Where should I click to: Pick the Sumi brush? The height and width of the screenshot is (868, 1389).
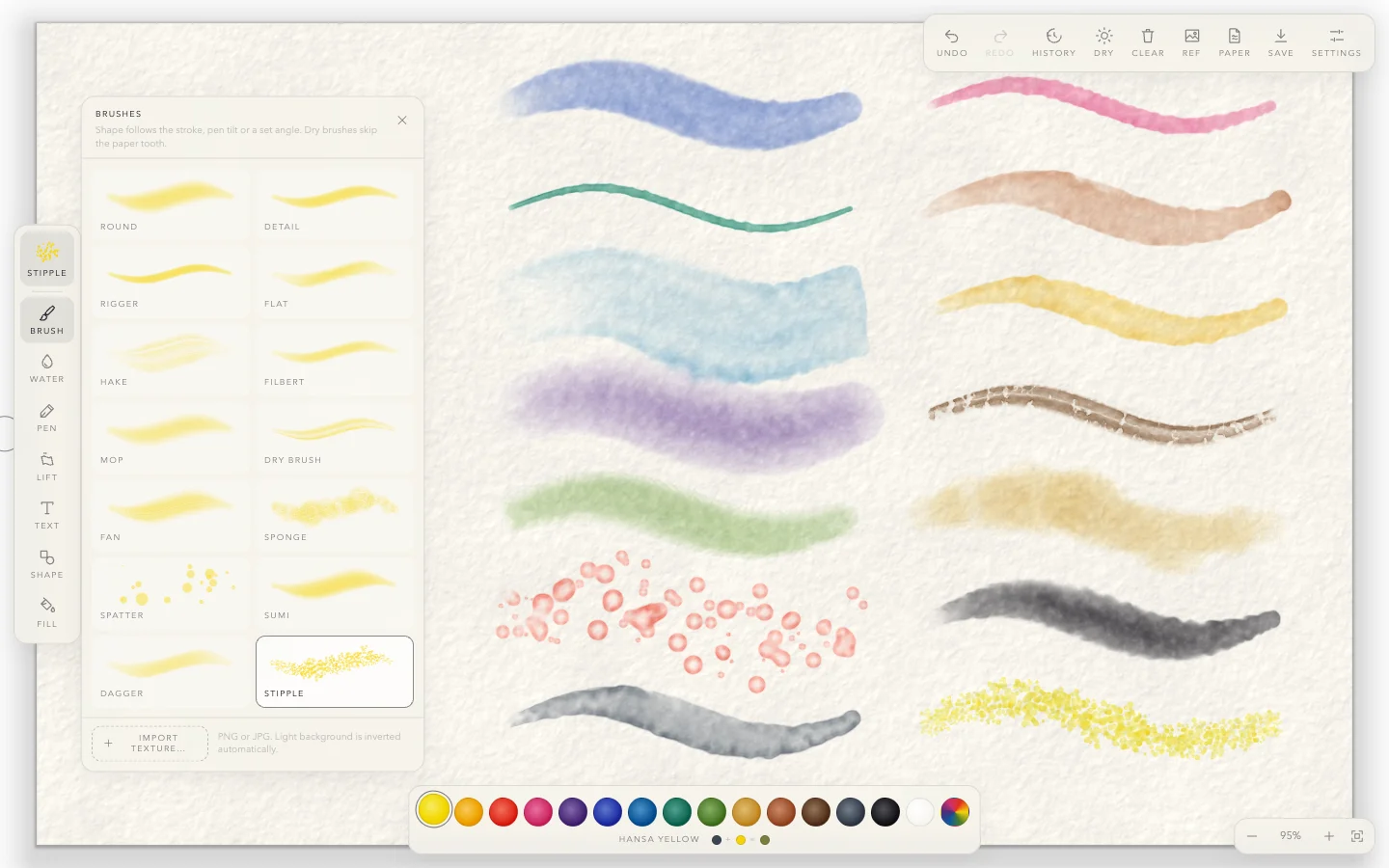click(335, 592)
